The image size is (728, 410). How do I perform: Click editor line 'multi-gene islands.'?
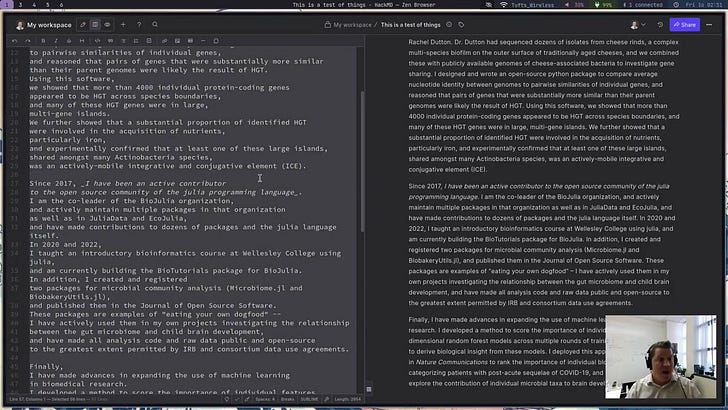(x=70, y=113)
